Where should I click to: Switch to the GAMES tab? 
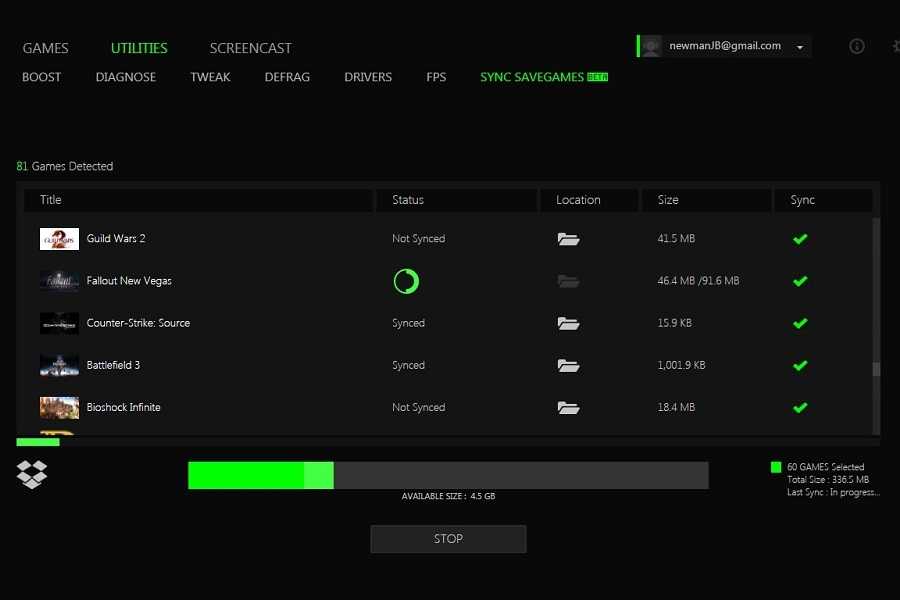coord(45,48)
